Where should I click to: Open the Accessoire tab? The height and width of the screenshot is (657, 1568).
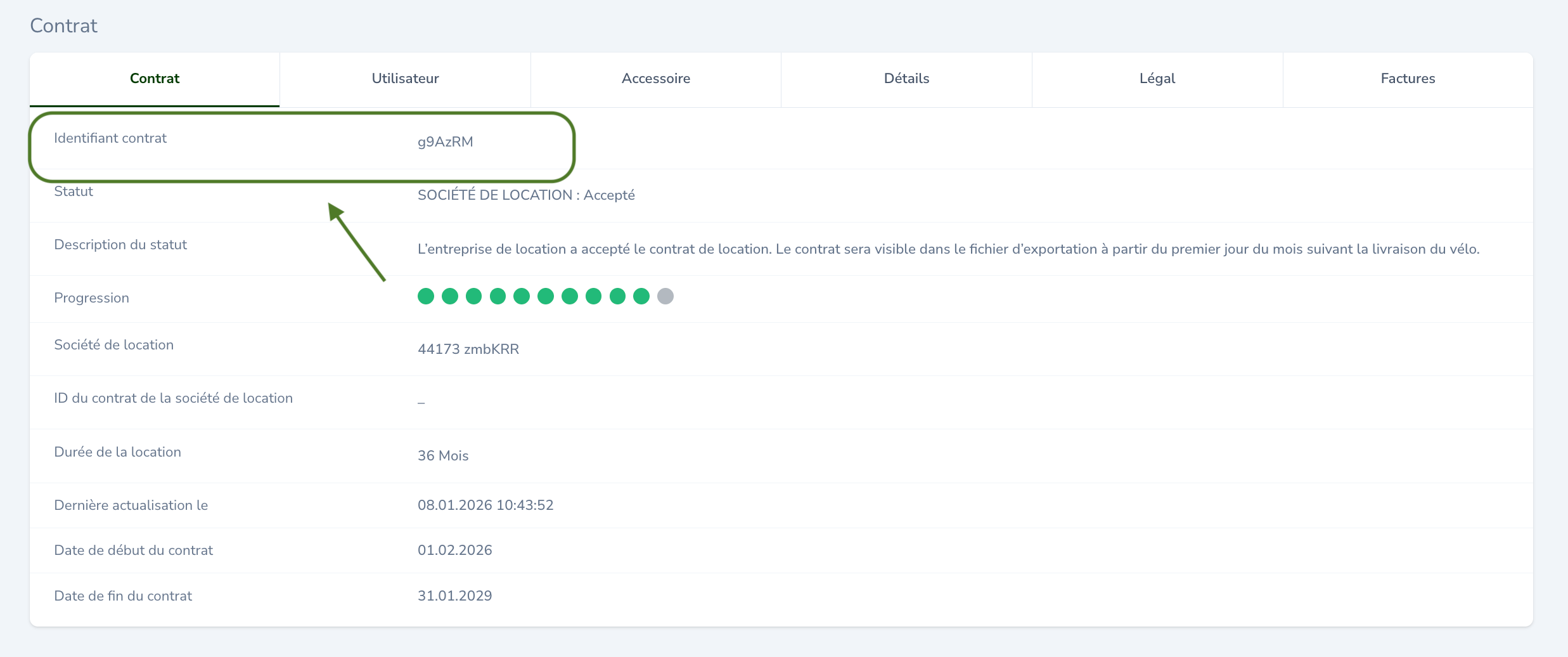coord(655,79)
